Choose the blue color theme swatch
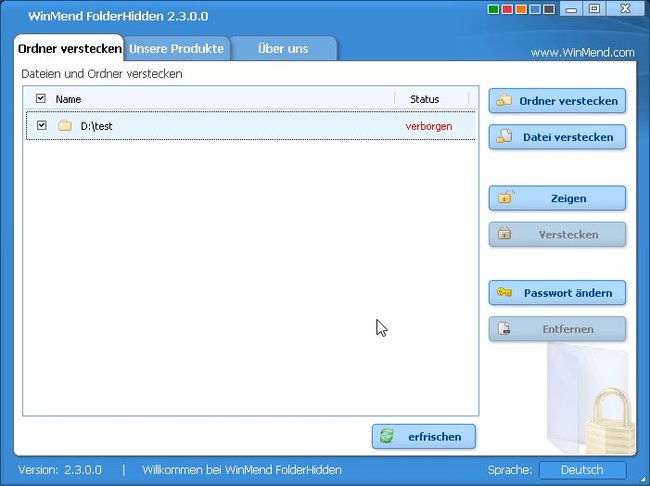The height and width of the screenshot is (486, 650). click(x=535, y=9)
